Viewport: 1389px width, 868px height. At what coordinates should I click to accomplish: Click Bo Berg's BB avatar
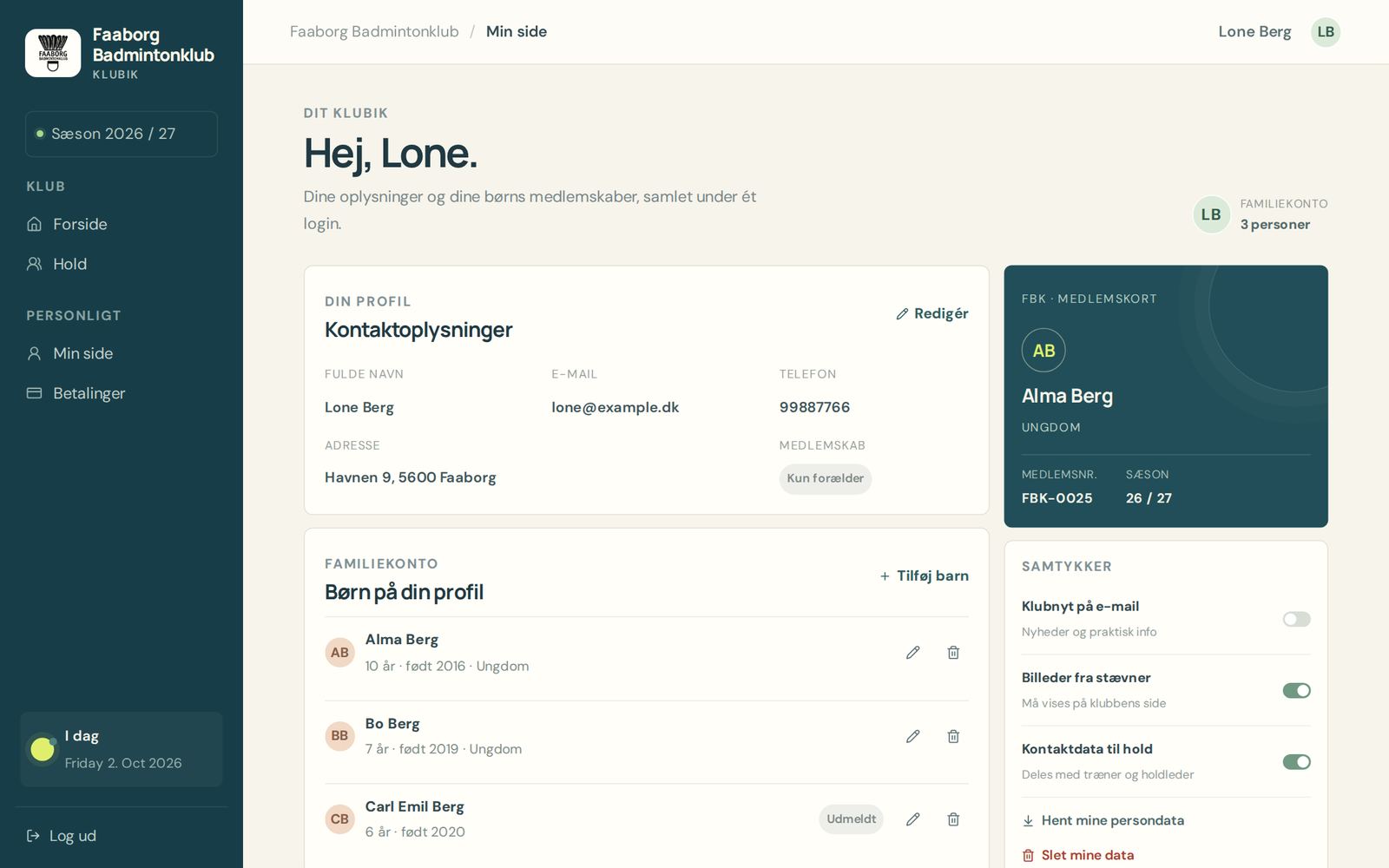pyautogui.click(x=339, y=736)
